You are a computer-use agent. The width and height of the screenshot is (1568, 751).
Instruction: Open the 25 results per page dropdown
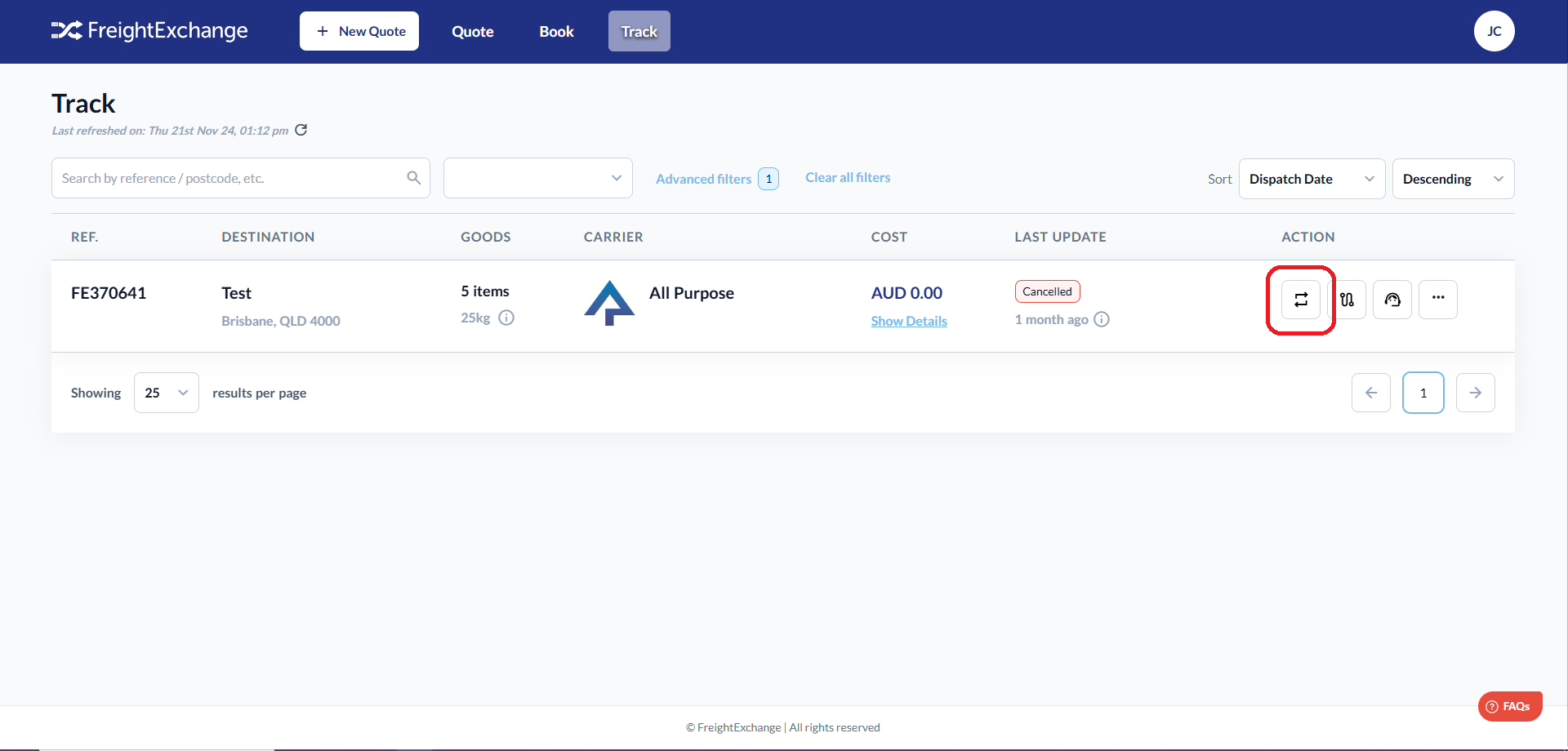[167, 393]
